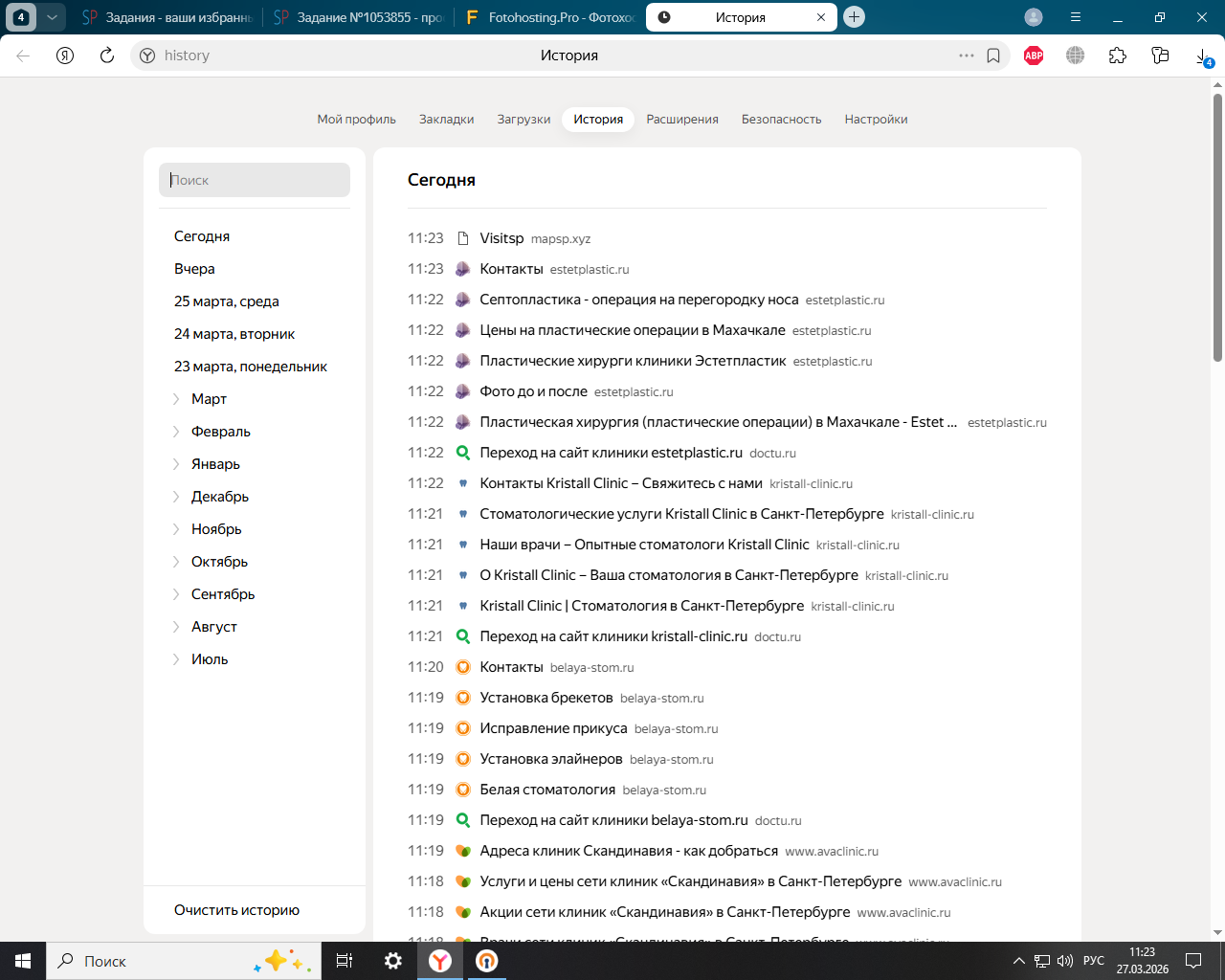The image size is (1225, 980).
Task: Go to the Загрузки tab
Action: [x=523, y=120]
